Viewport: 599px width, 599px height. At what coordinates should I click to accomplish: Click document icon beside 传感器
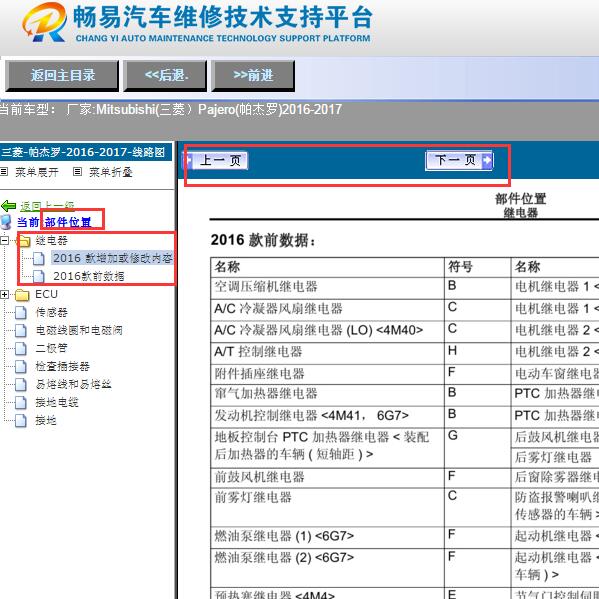pos(21,312)
